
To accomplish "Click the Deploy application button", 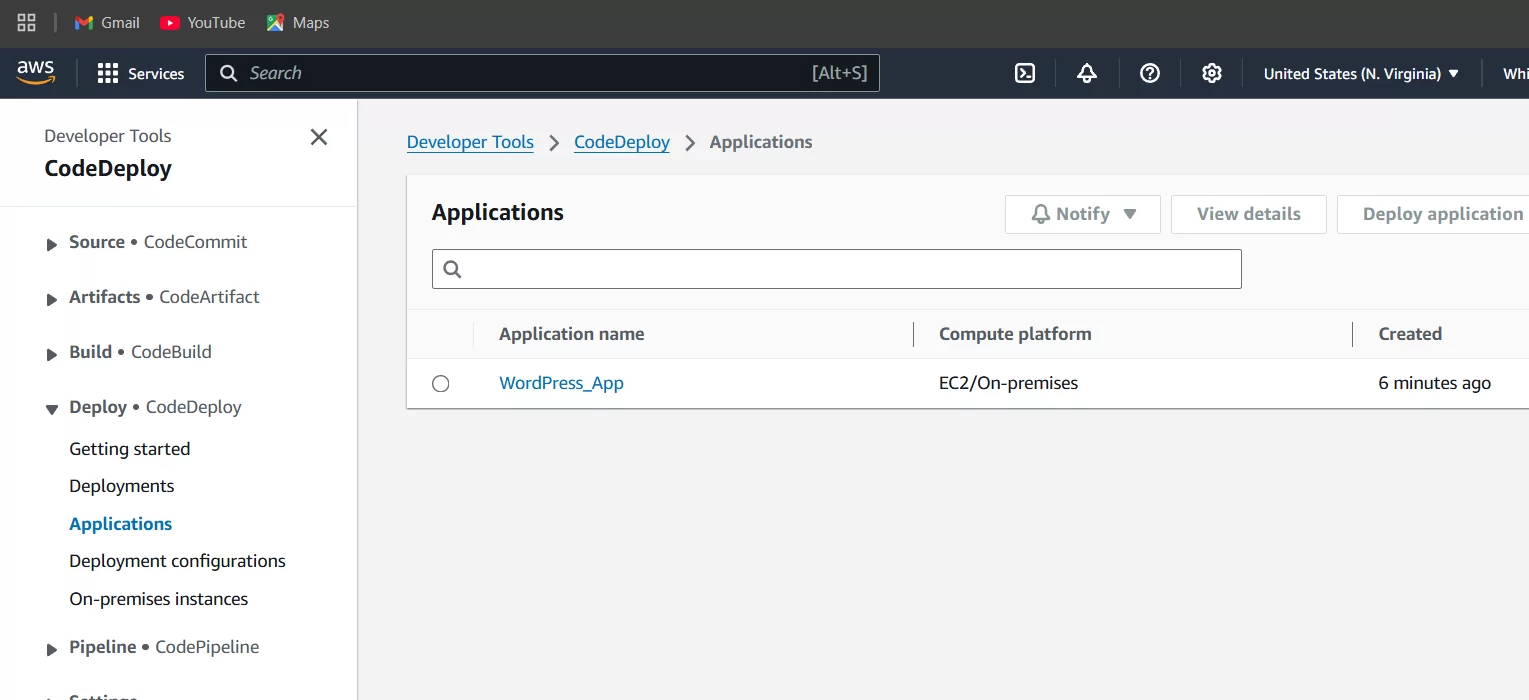I will (1433, 214).
